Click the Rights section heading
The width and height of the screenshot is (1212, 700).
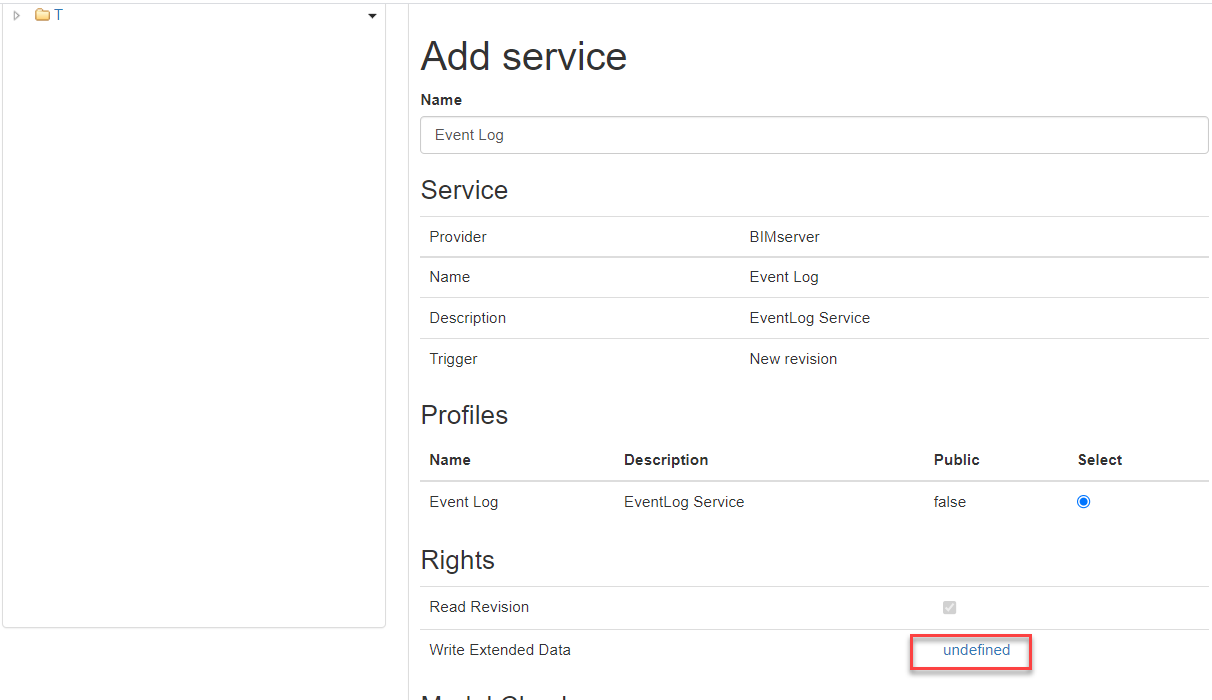pos(458,560)
